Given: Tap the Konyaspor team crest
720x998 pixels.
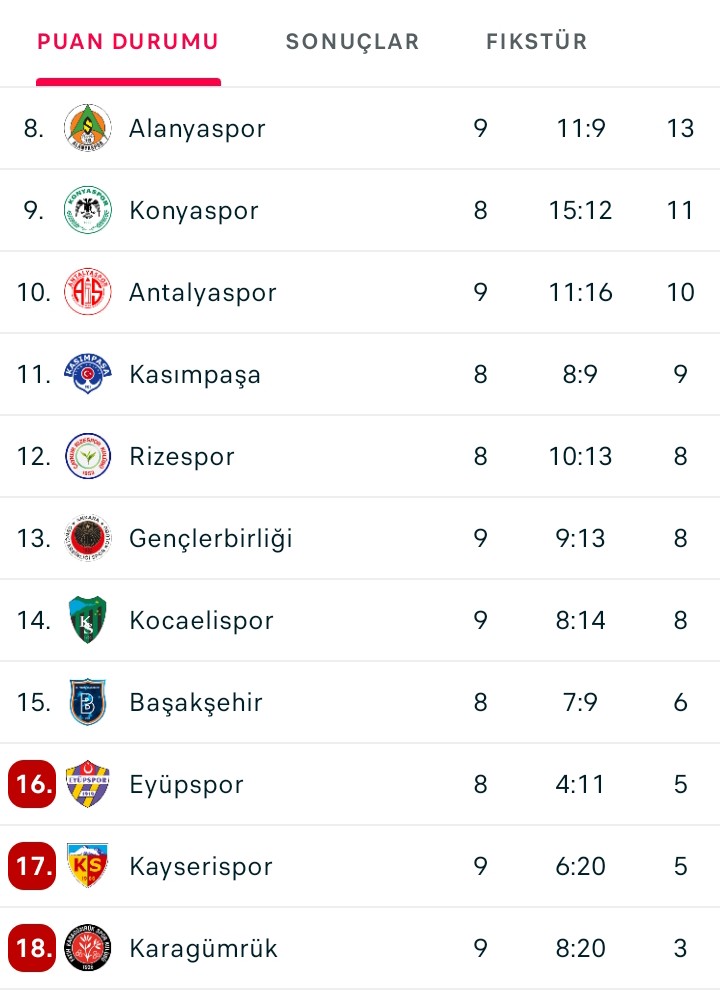Looking at the screenshot, I should [x=88, y=210].
